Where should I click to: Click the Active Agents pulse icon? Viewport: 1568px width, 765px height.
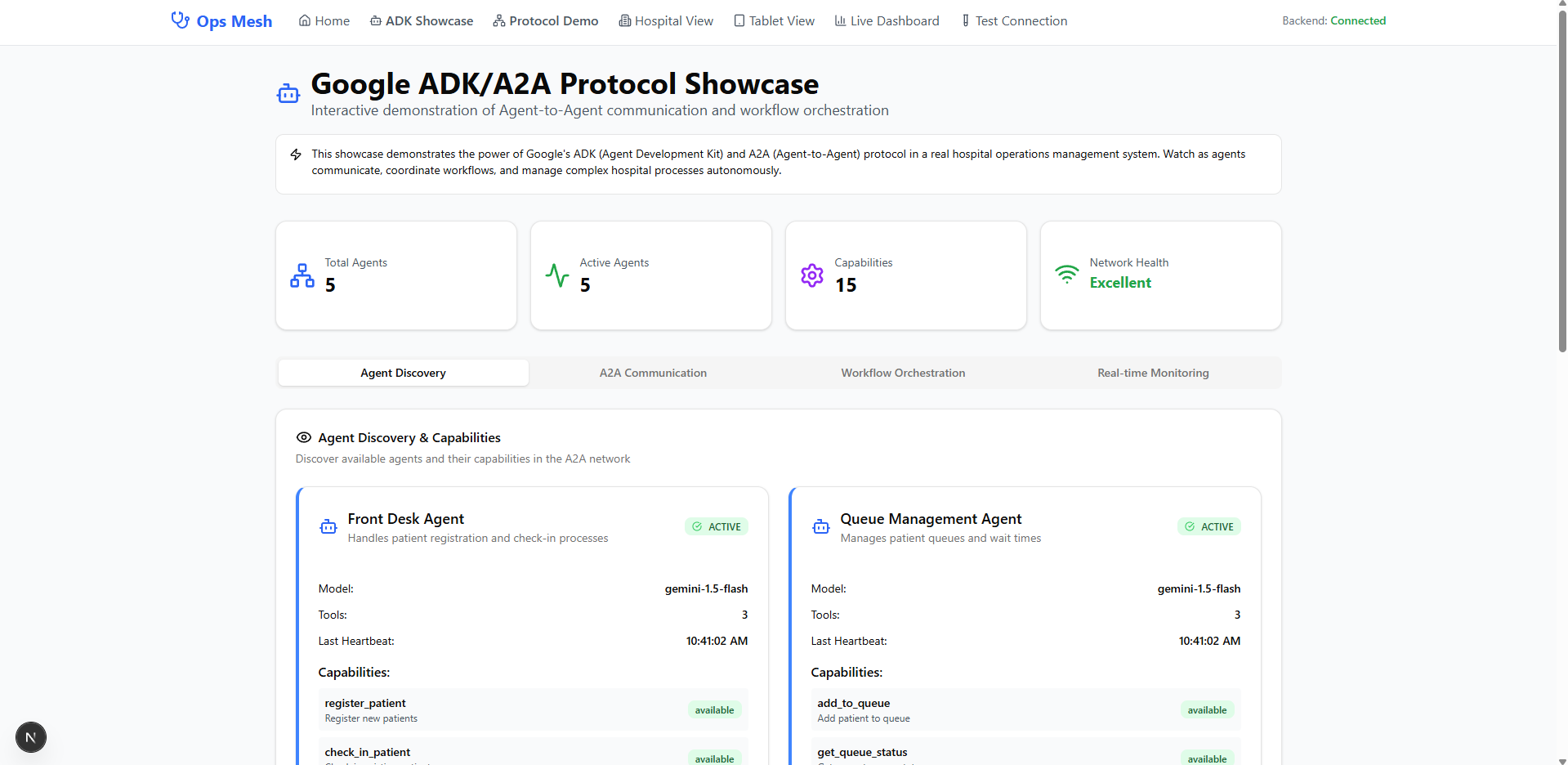[557, 275]
